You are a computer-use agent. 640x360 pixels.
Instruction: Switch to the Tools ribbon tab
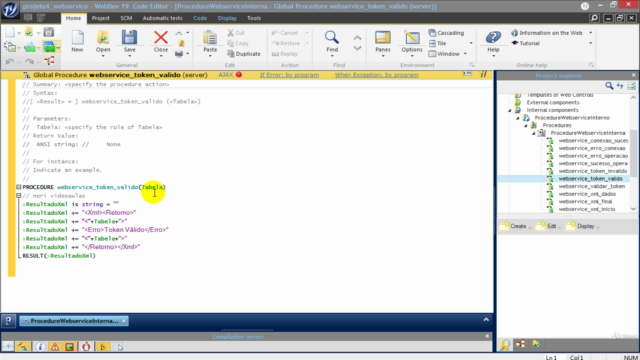(254, 18)
